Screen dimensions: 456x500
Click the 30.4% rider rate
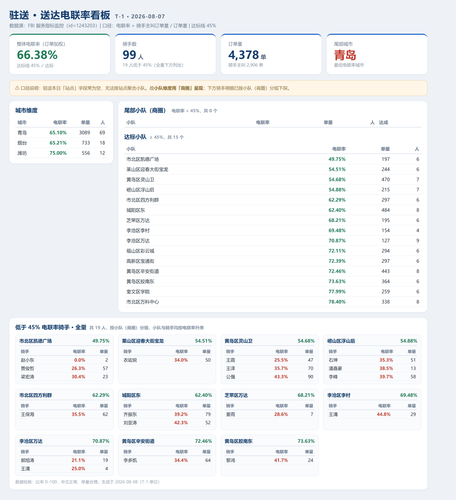(x=78, y=377)
